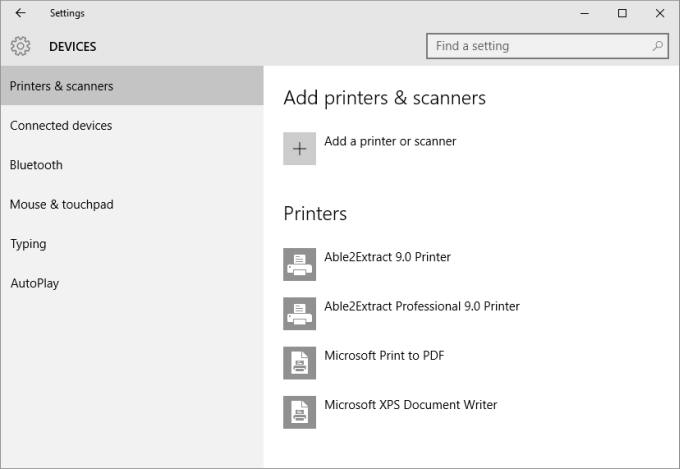Click the Settings window title
The image size is (680, 469).
(x=67, y=13)
